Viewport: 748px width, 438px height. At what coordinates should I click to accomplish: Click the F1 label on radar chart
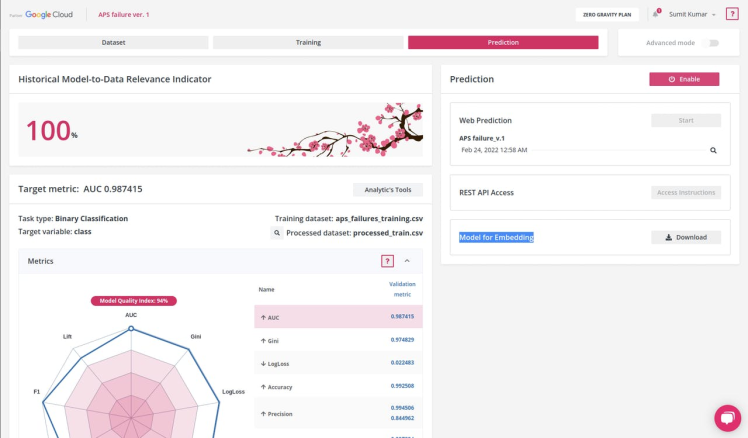(x=37, y=392)
